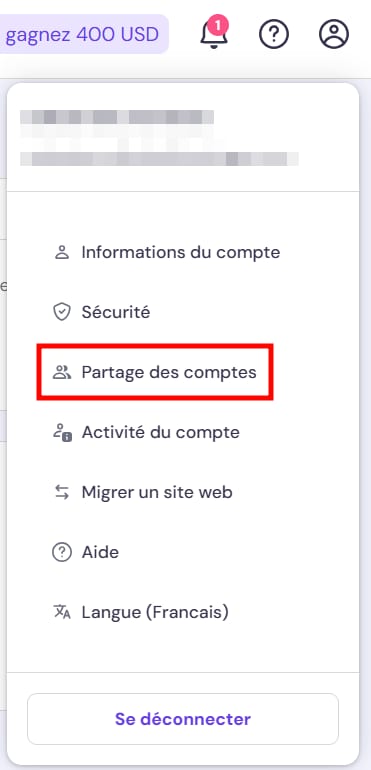
Task: Click the translate icon next to Langue
Action: point(62,612)
